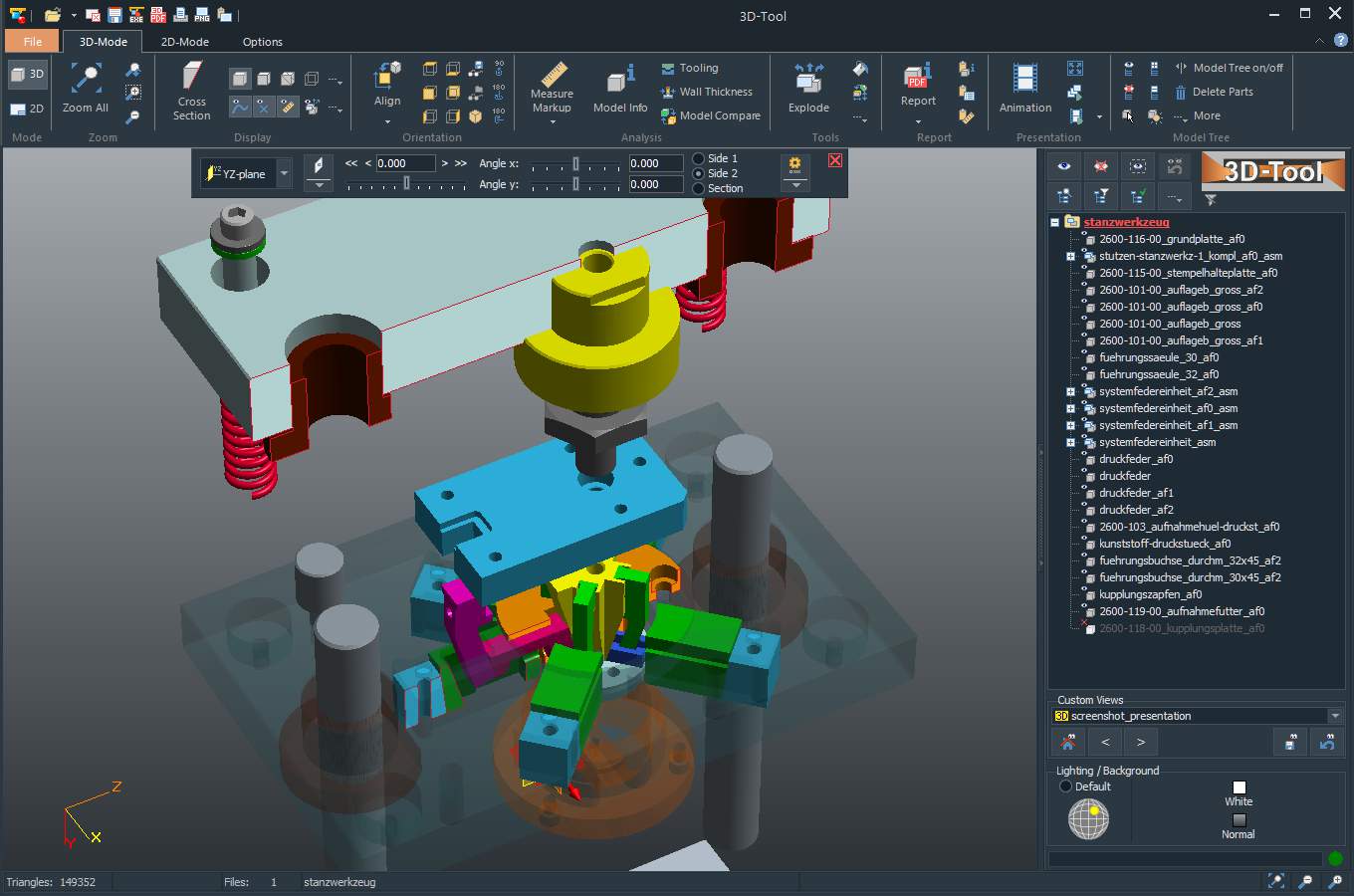This screenshot has height=896, width=1354.
Task: Open the Options menu
Action: point(262,42)
